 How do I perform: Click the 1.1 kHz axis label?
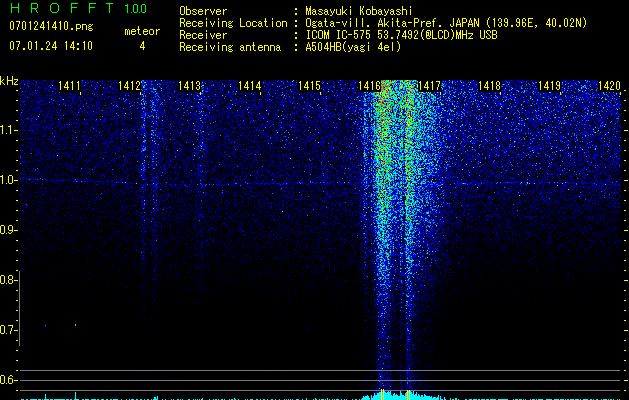pyautogui.click(x=8, y=130)
